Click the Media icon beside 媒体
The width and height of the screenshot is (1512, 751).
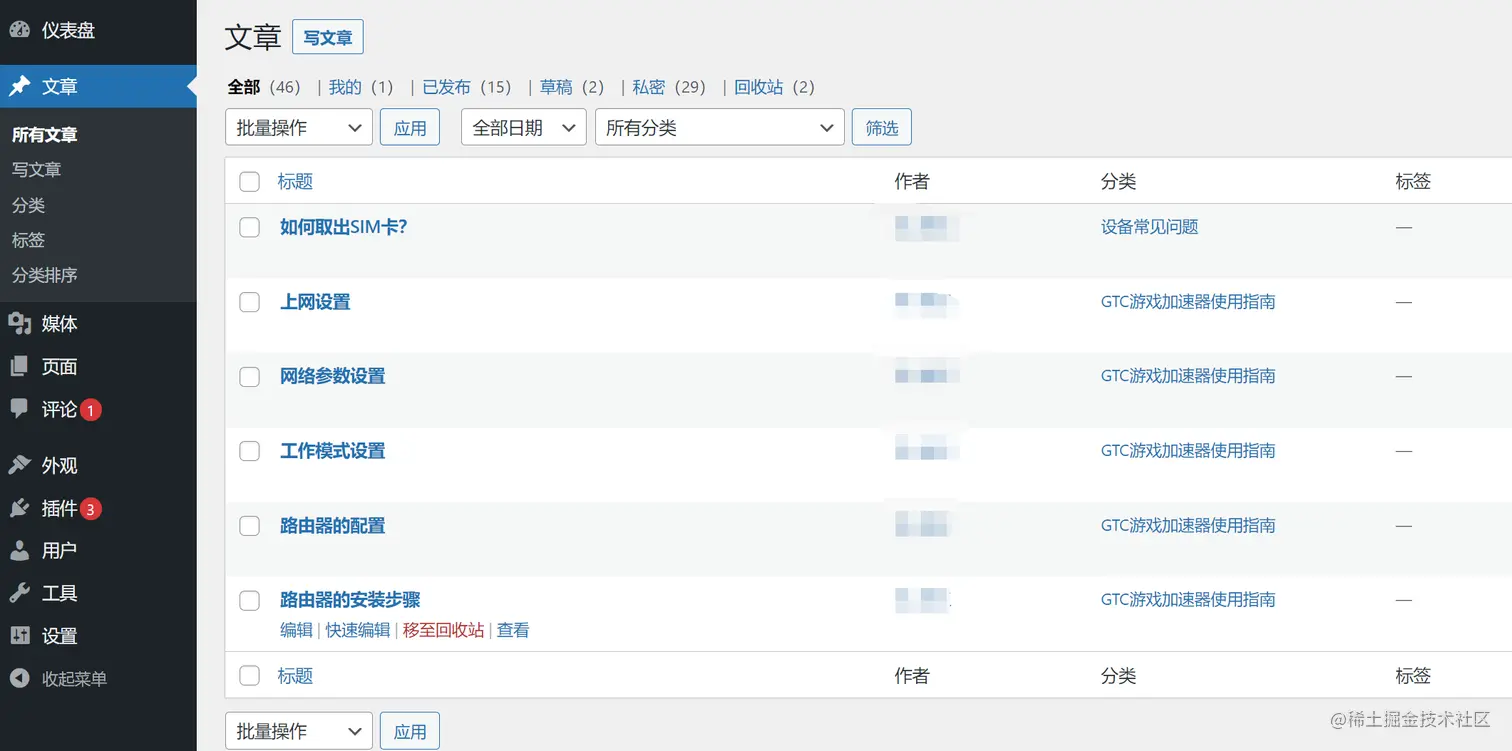20,323
